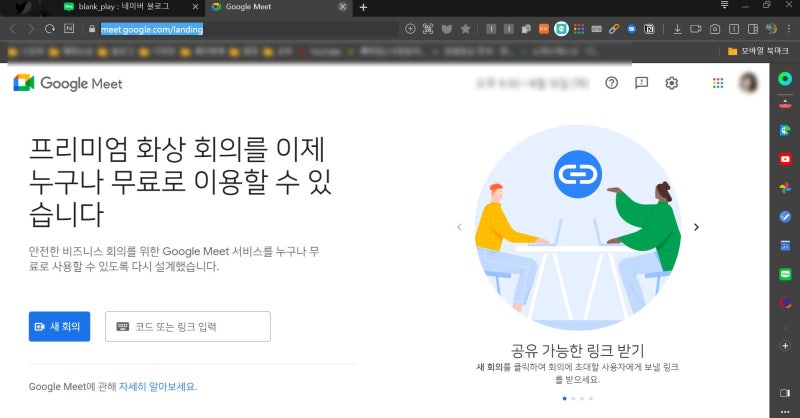
Task: Select the Google Meet browser tab
Action: coord(278,7)
